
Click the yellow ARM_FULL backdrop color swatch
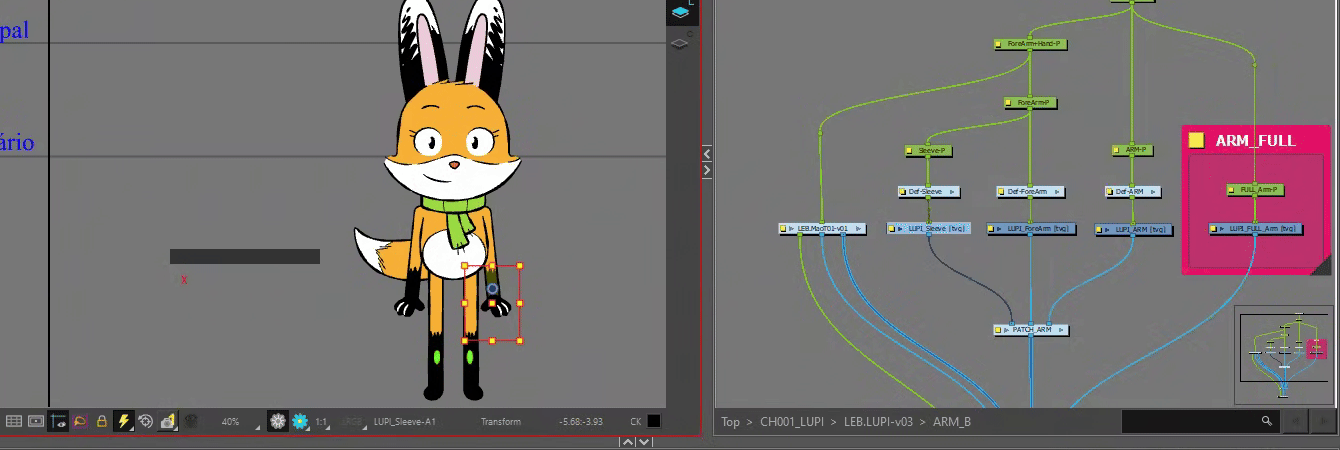(1196, 141)
